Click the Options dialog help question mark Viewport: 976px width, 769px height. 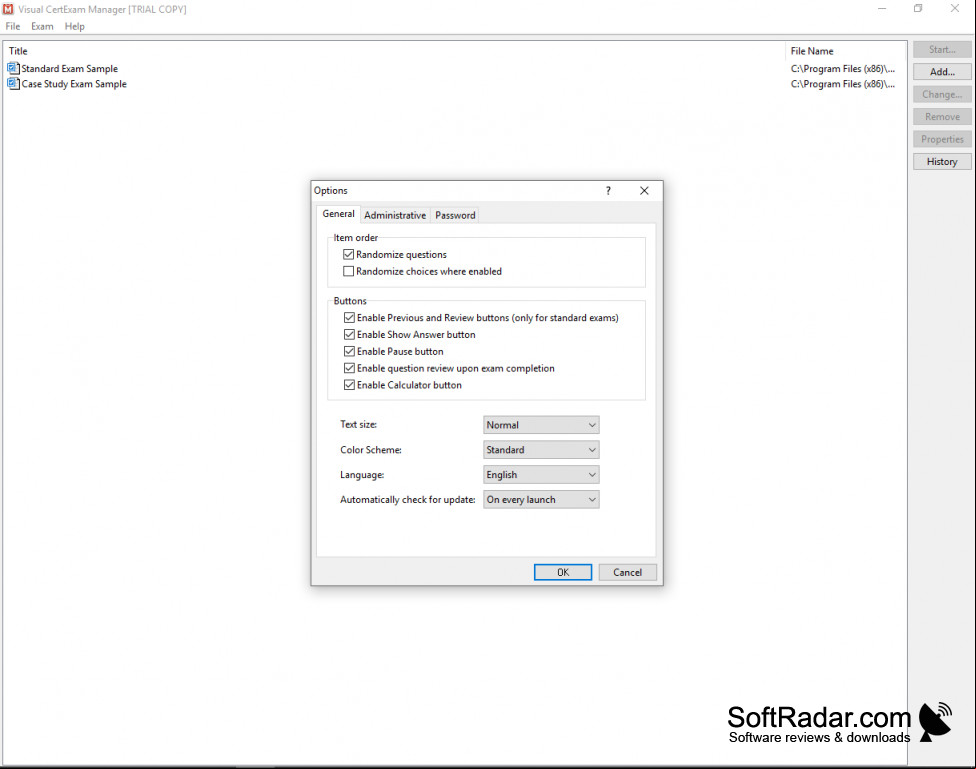coord(608,191)
